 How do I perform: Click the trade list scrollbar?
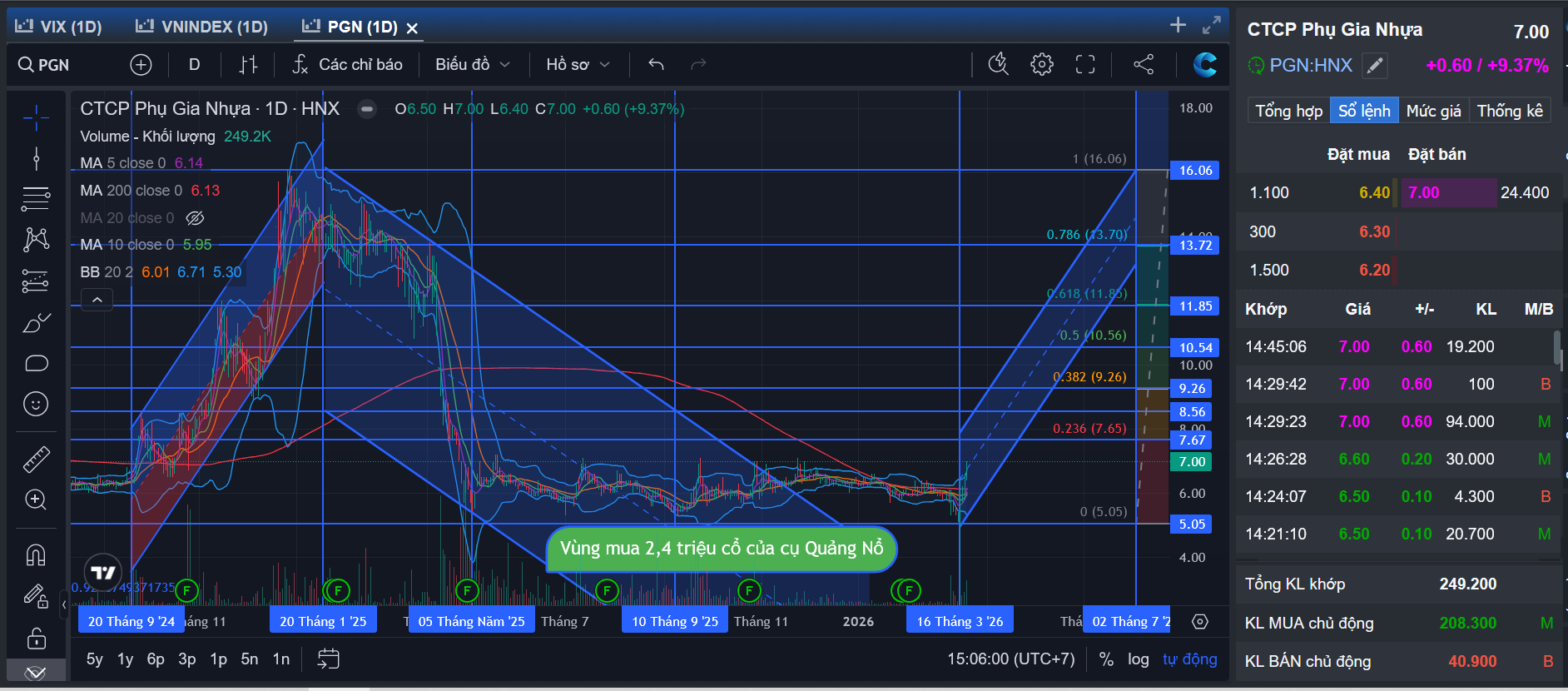[x=1557, y=348]
